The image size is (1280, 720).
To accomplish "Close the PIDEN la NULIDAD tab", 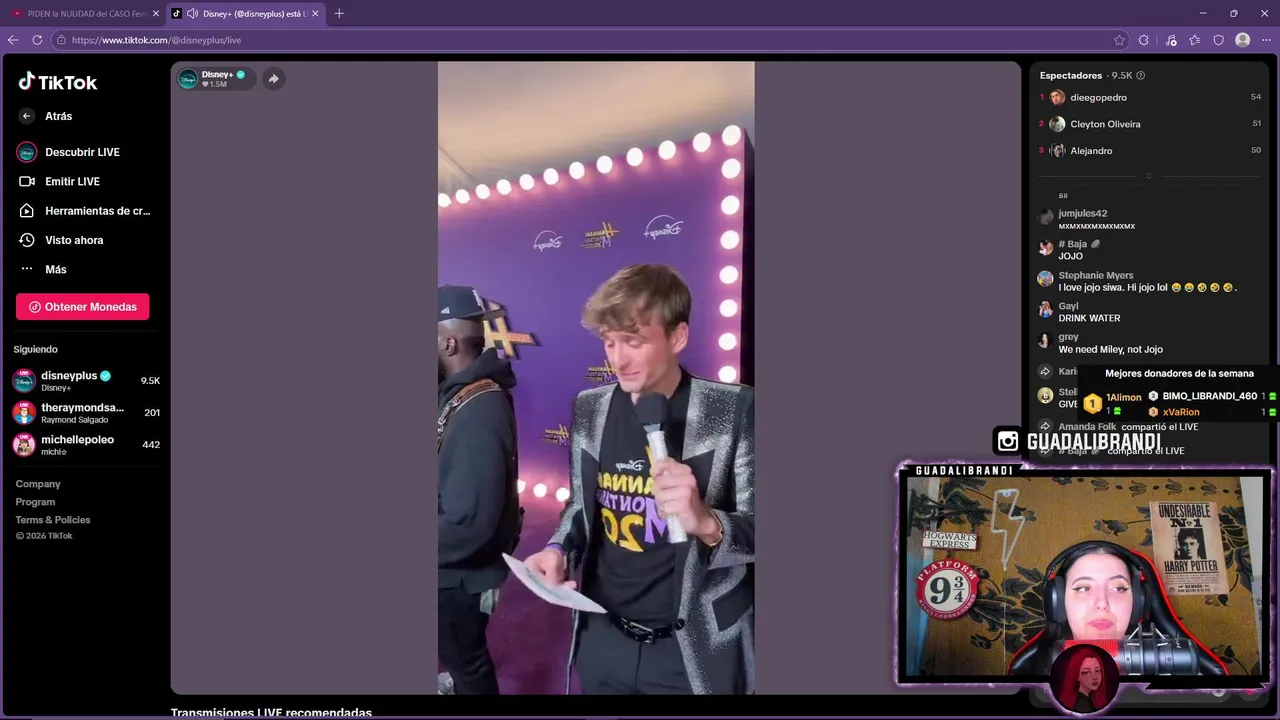I will coord(156,13).
